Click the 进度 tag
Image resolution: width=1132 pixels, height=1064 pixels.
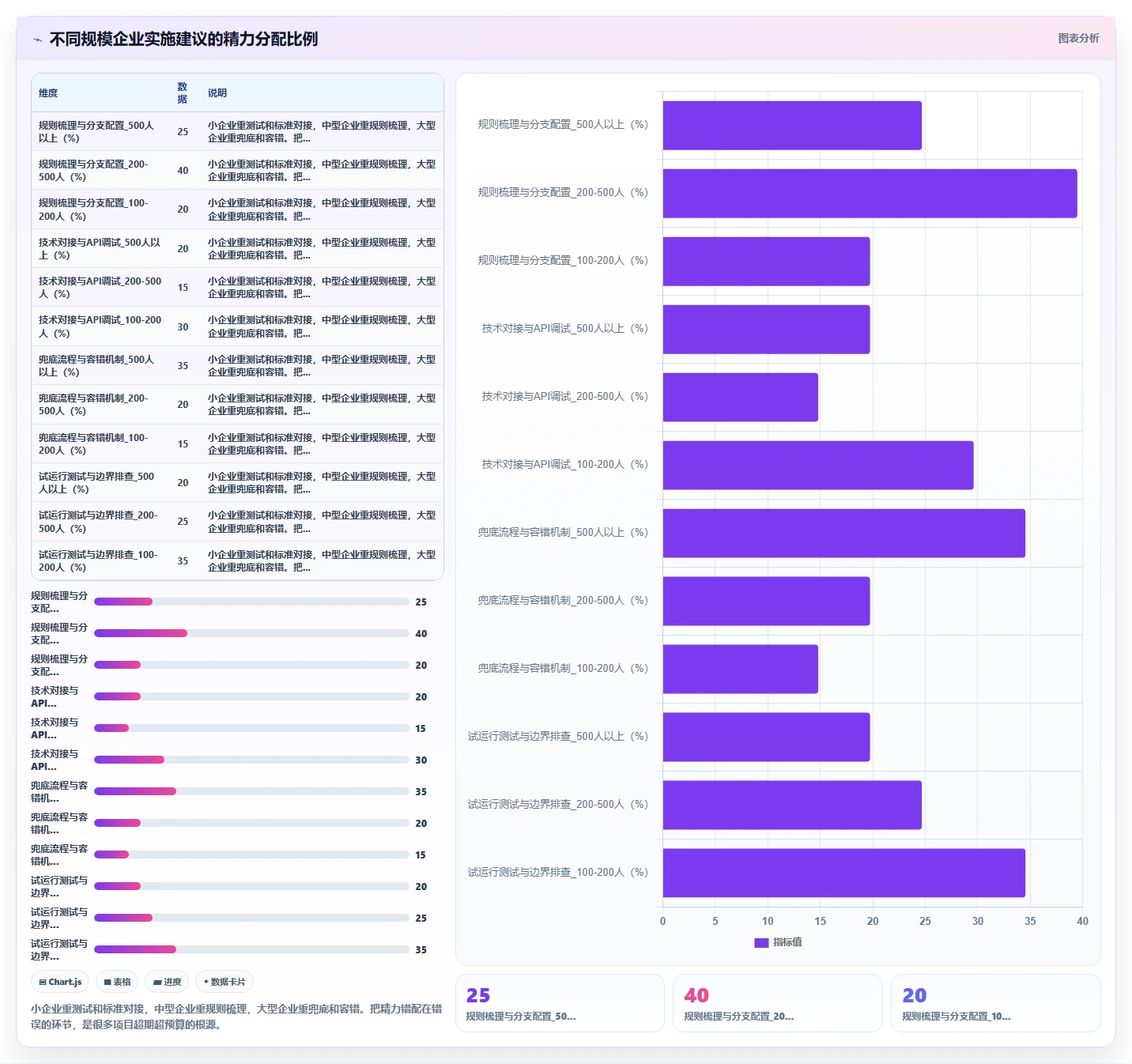coord(167,982)
